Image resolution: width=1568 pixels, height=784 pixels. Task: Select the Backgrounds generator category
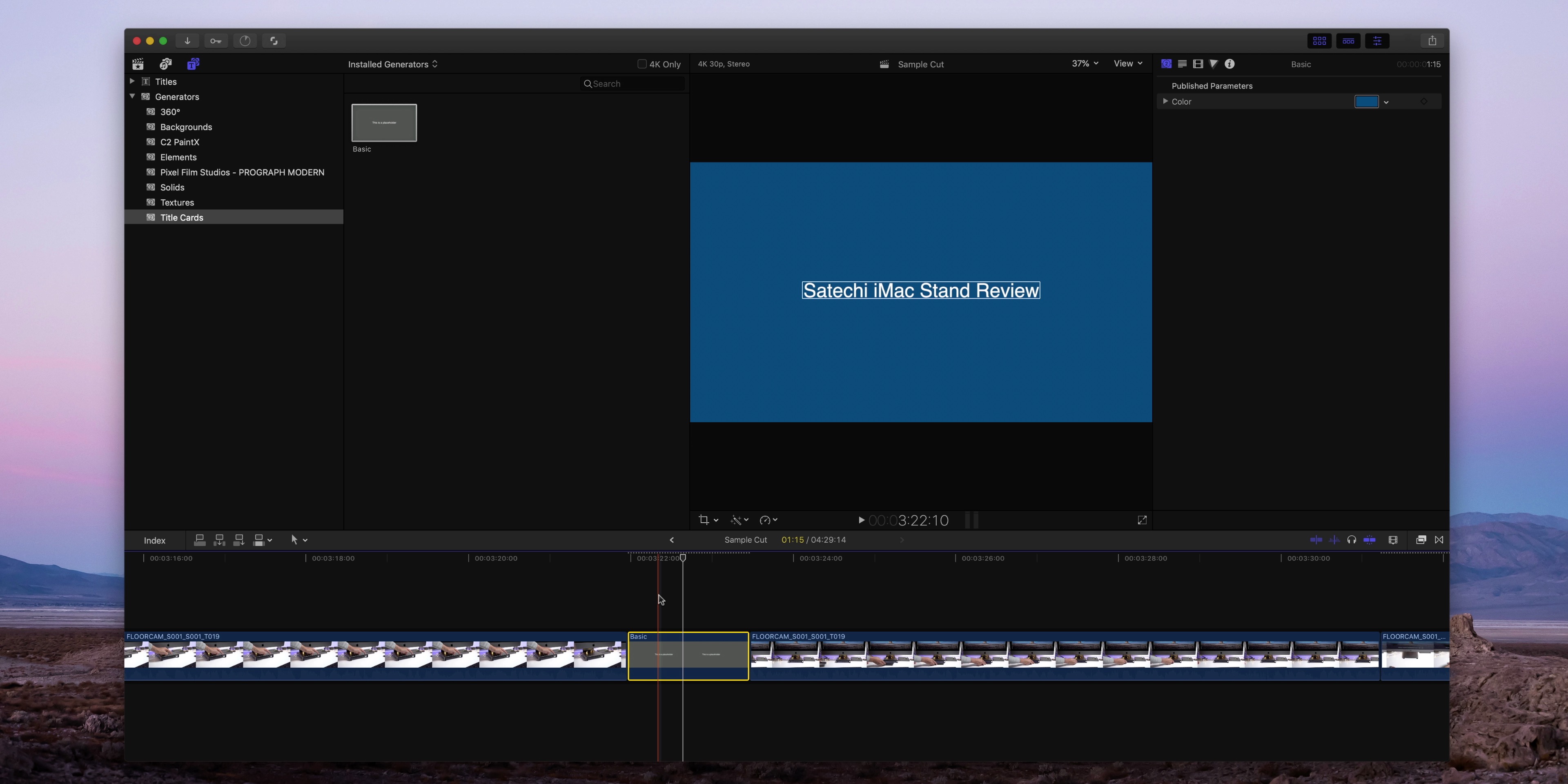point(186,127)
